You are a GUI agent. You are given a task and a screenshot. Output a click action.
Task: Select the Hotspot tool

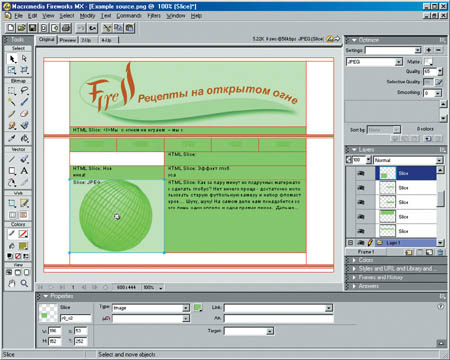tap(12, 203)
